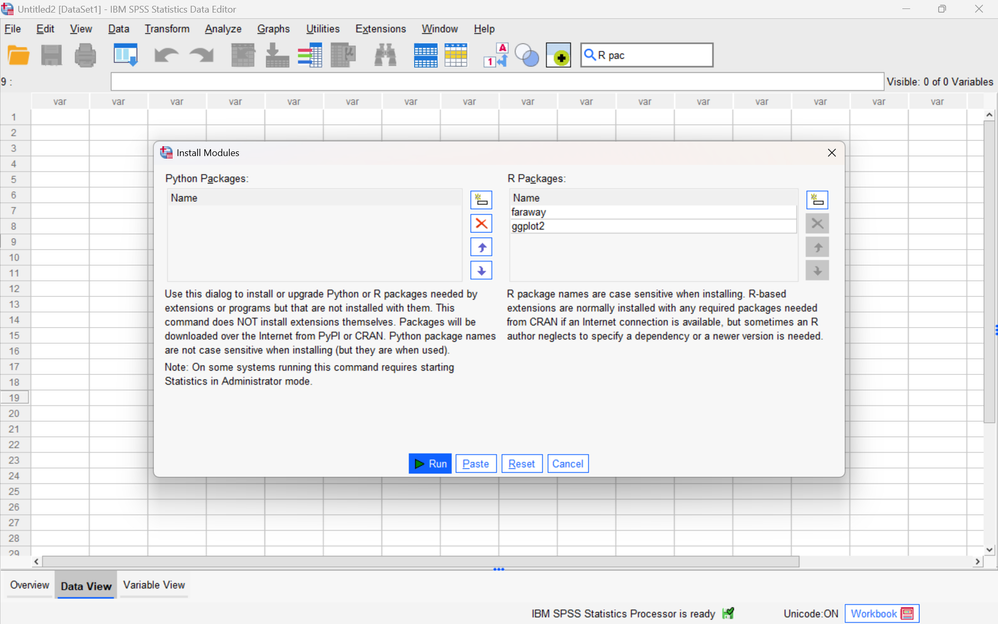Click 'Visible: 0 of 0 Variables' text
Image resolution: width=998 pixels, height=624 pixels.
pos(939,82)
